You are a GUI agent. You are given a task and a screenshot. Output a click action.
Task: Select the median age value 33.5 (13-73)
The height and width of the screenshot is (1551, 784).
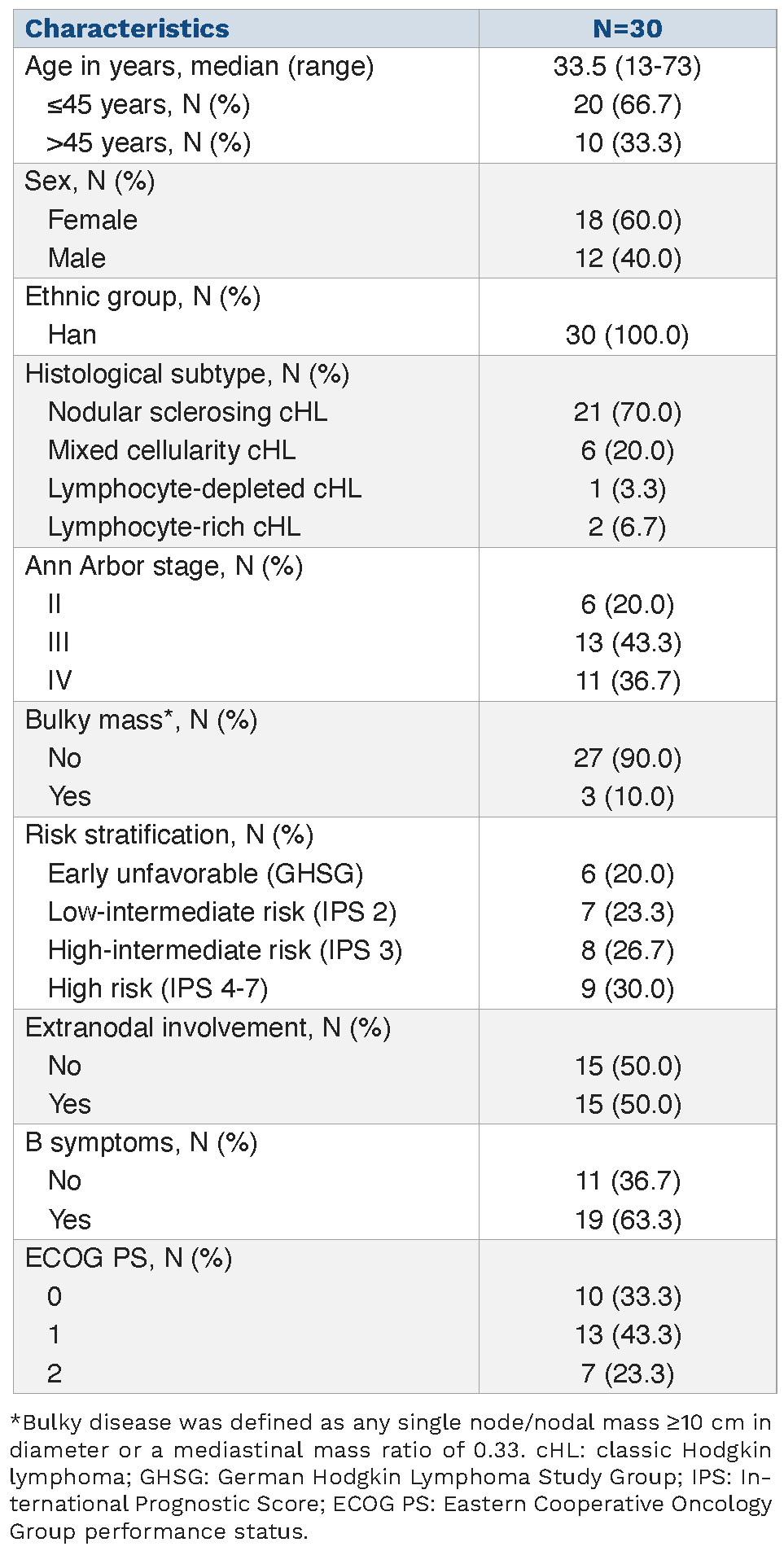pos(627,66)
